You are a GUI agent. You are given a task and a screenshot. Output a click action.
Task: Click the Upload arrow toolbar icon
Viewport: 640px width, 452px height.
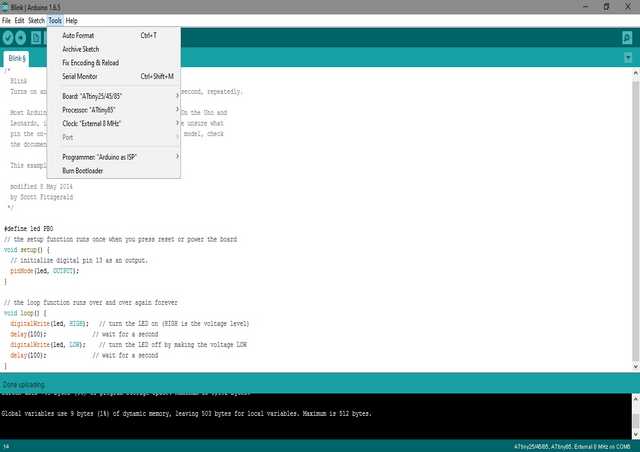pos(20,38)
